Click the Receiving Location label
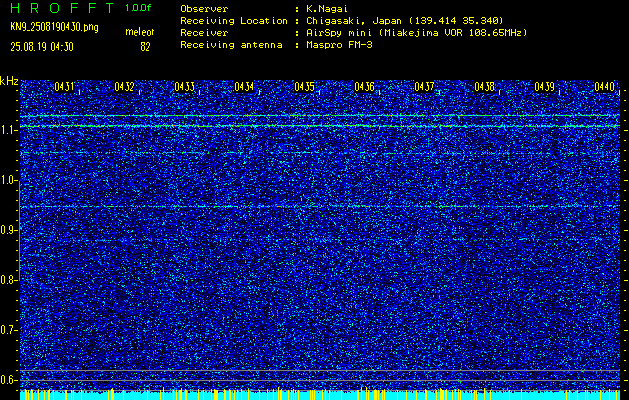 (x=234, y=21)
